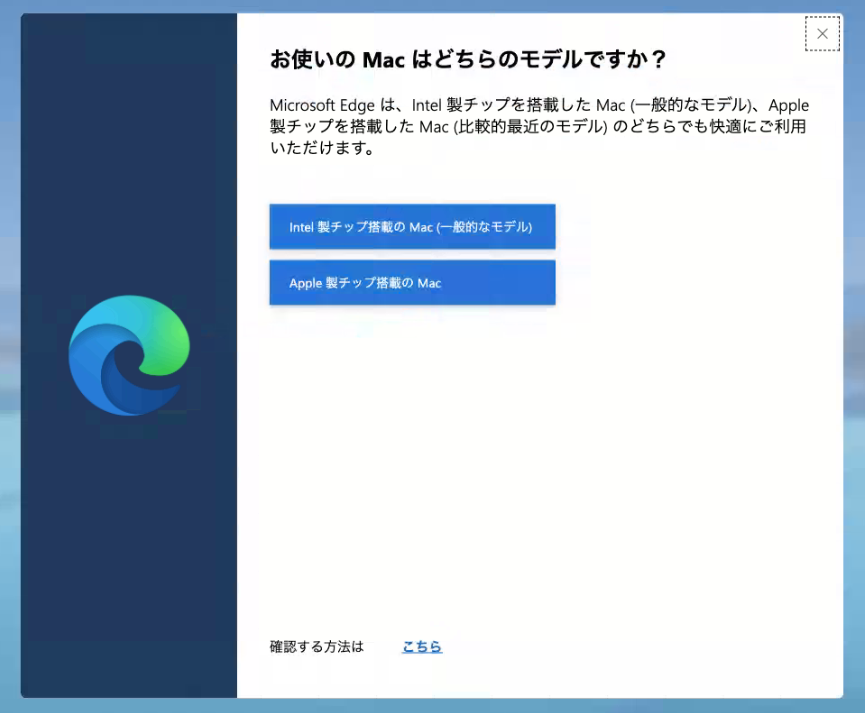Click the Microsoft Edge logo

(x=129, y=355)
